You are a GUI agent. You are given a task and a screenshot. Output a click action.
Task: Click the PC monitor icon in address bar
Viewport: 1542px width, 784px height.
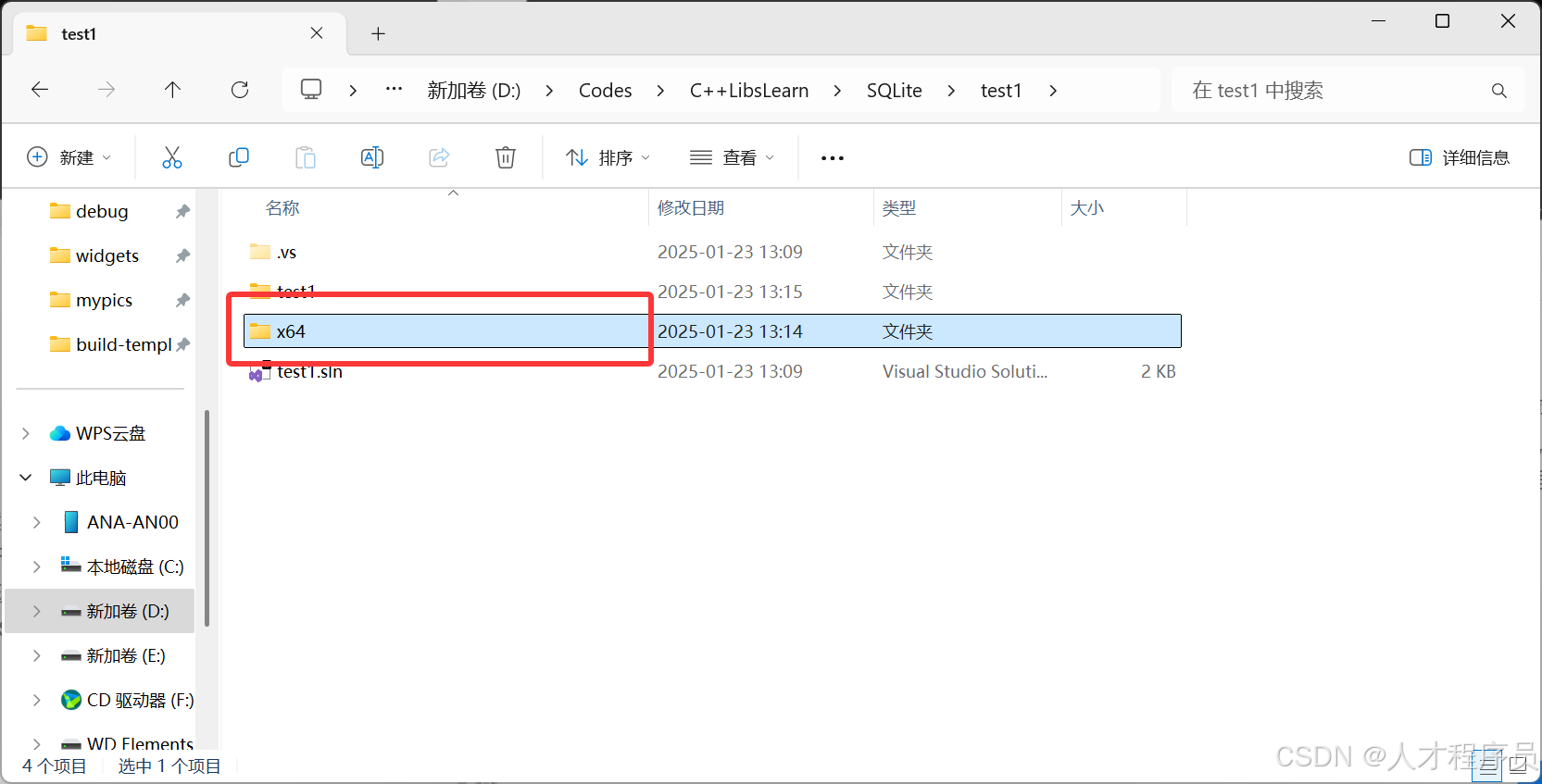coord(311,90)
